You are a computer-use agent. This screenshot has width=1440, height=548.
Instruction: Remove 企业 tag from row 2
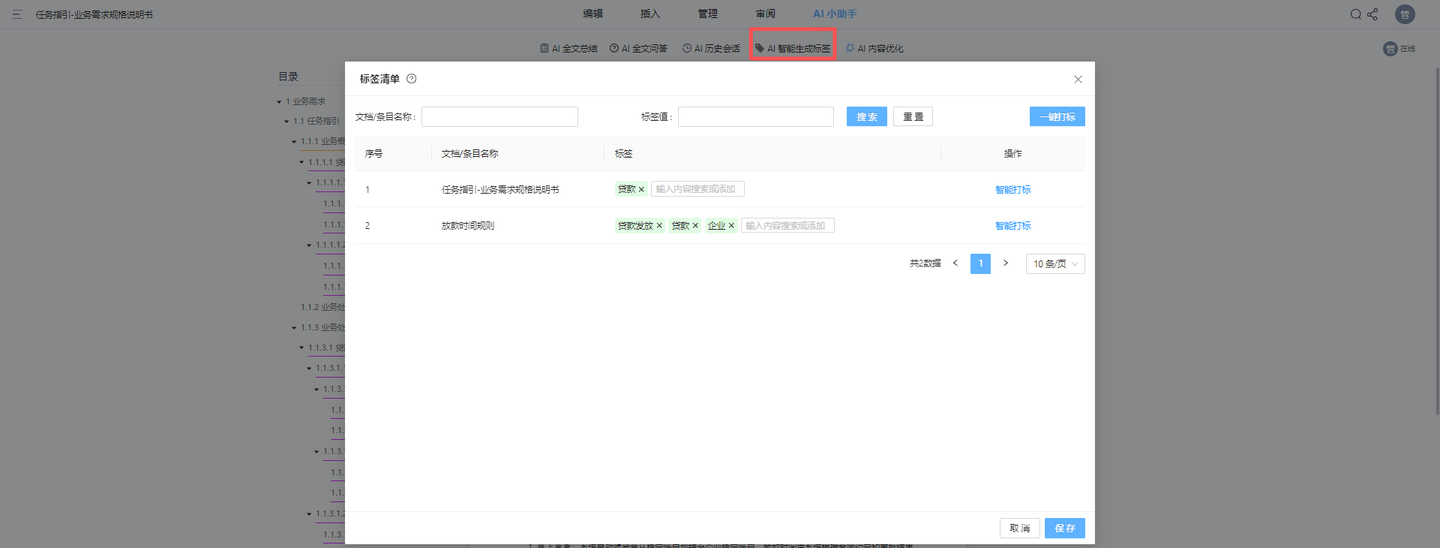pos(731,226)
